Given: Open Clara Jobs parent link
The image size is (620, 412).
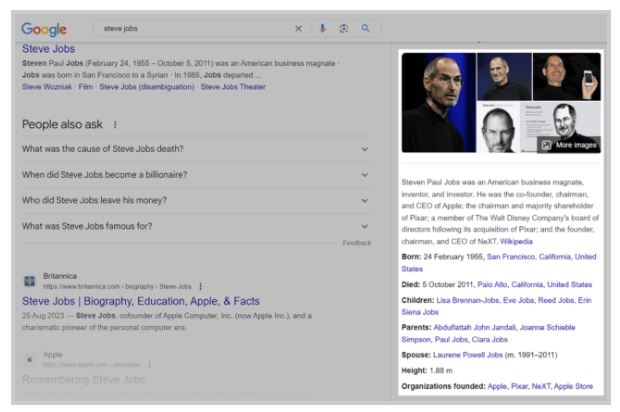Looking at the screenshot, I should (490, 340).
